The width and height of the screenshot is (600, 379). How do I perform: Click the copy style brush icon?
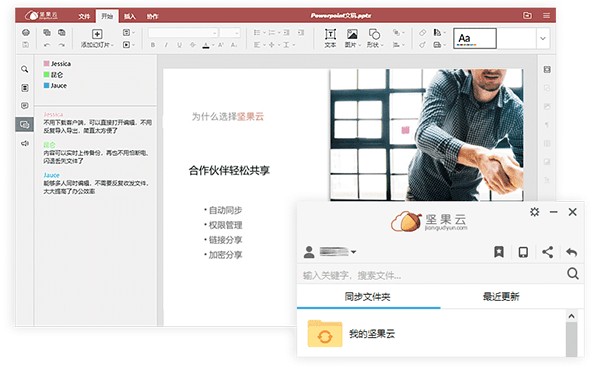point(422,45)
